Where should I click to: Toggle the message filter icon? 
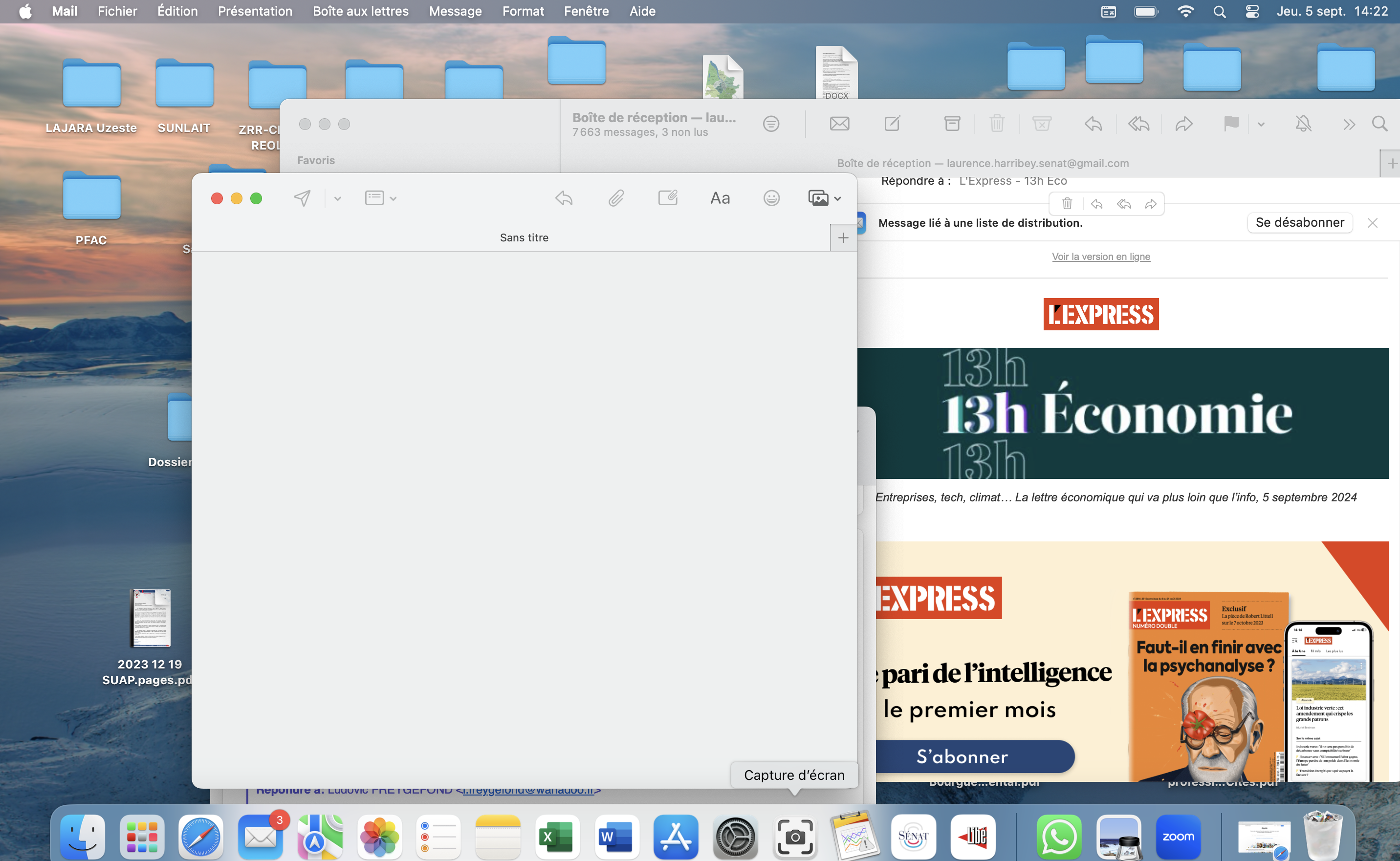770,124
